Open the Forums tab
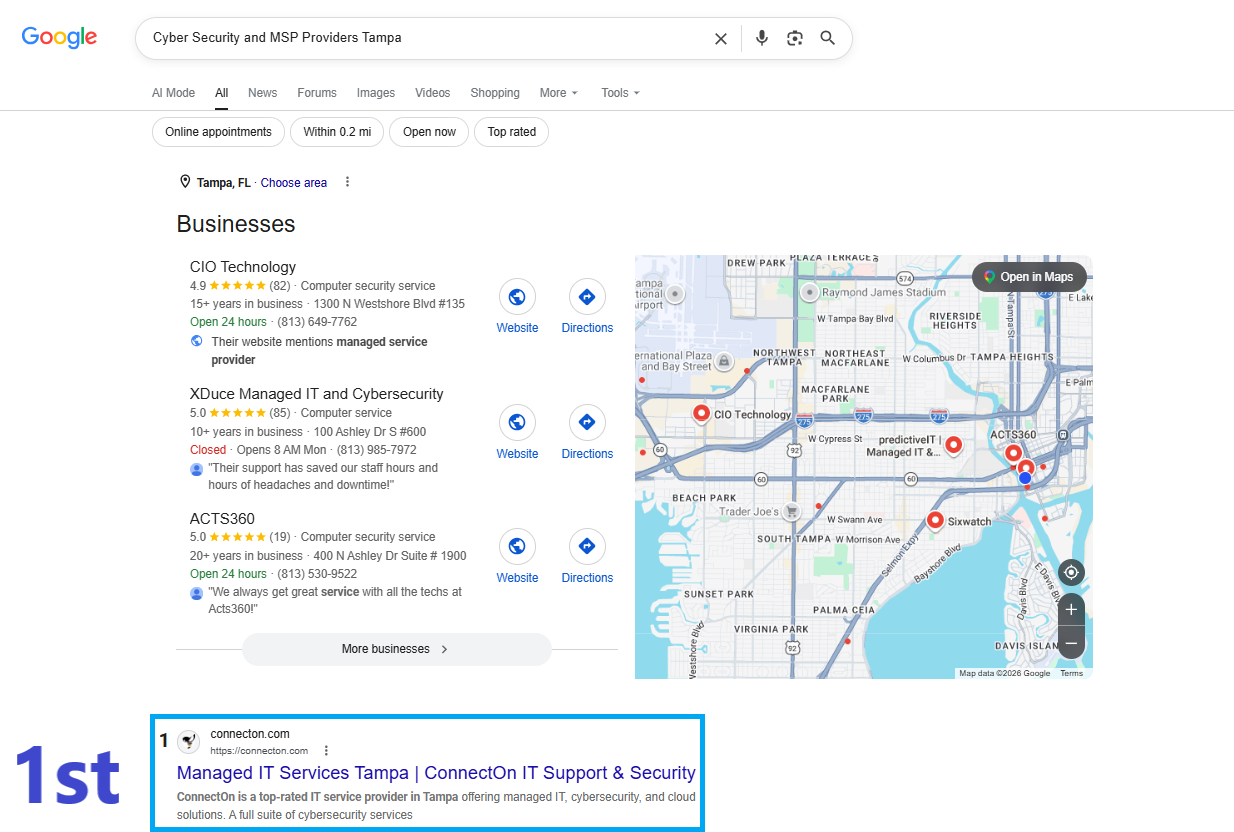Screen dimensions: 1234x832 317,93
